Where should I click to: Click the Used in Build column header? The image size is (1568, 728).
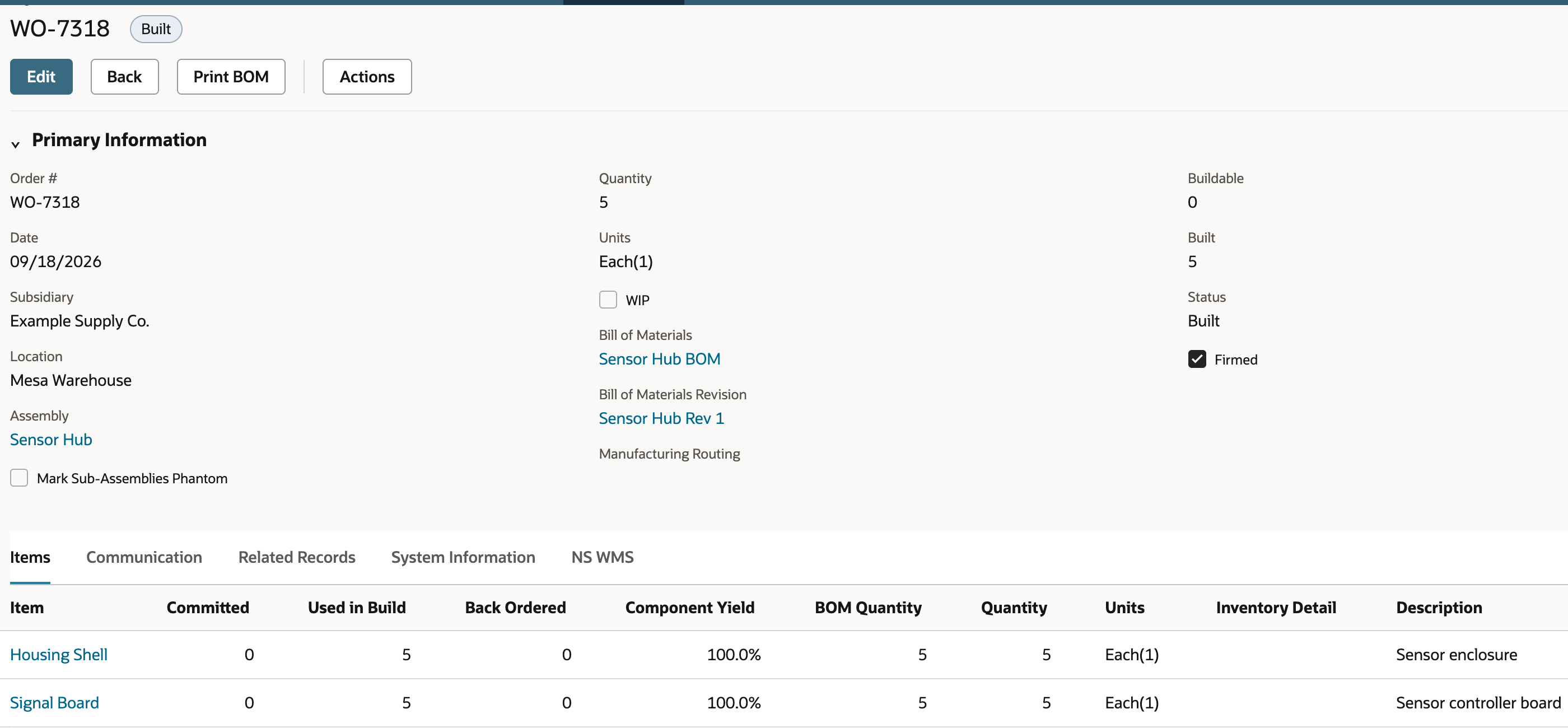point(357,608)
